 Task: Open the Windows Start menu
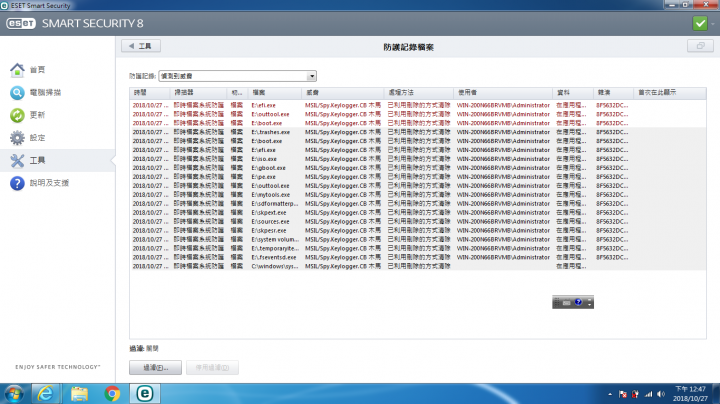point(14,394)
